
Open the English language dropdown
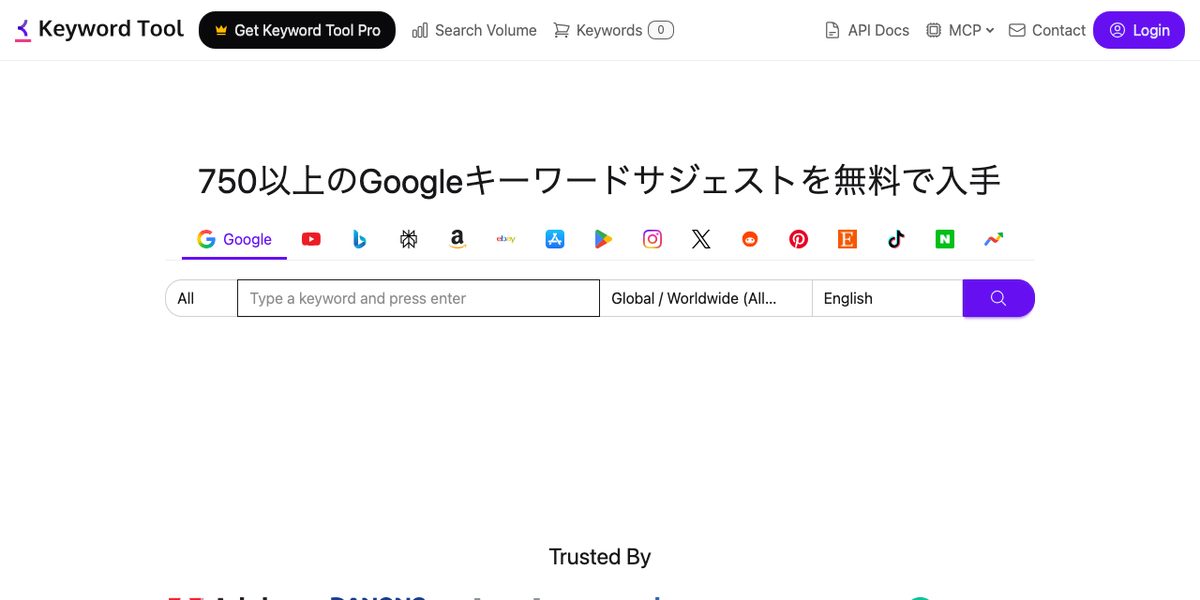pyautogui.click(x=887, y=298)
